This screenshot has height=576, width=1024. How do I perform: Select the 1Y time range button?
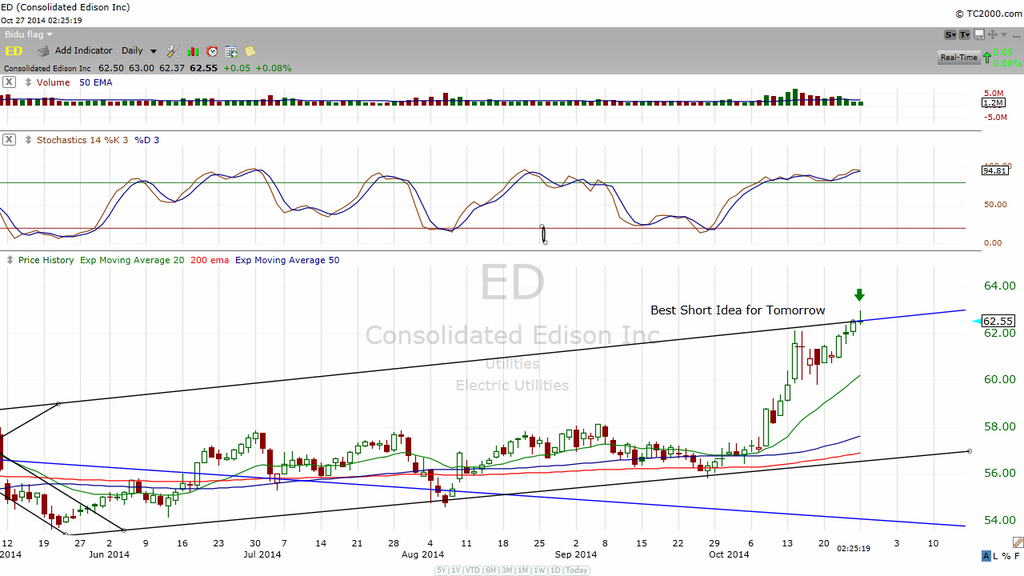pyautogui.click(x=456, y=570)
